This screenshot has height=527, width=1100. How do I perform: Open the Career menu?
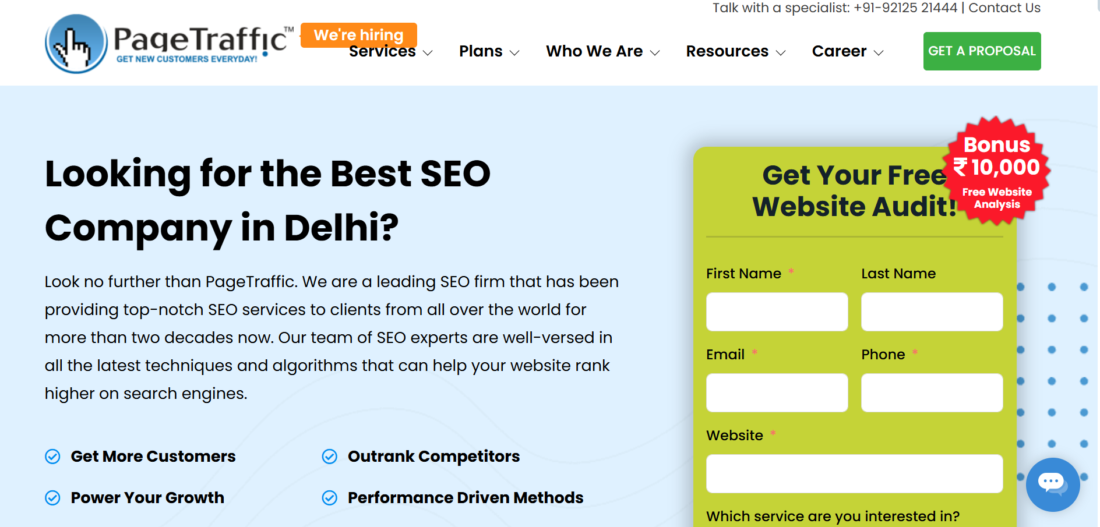pos(847,52)
